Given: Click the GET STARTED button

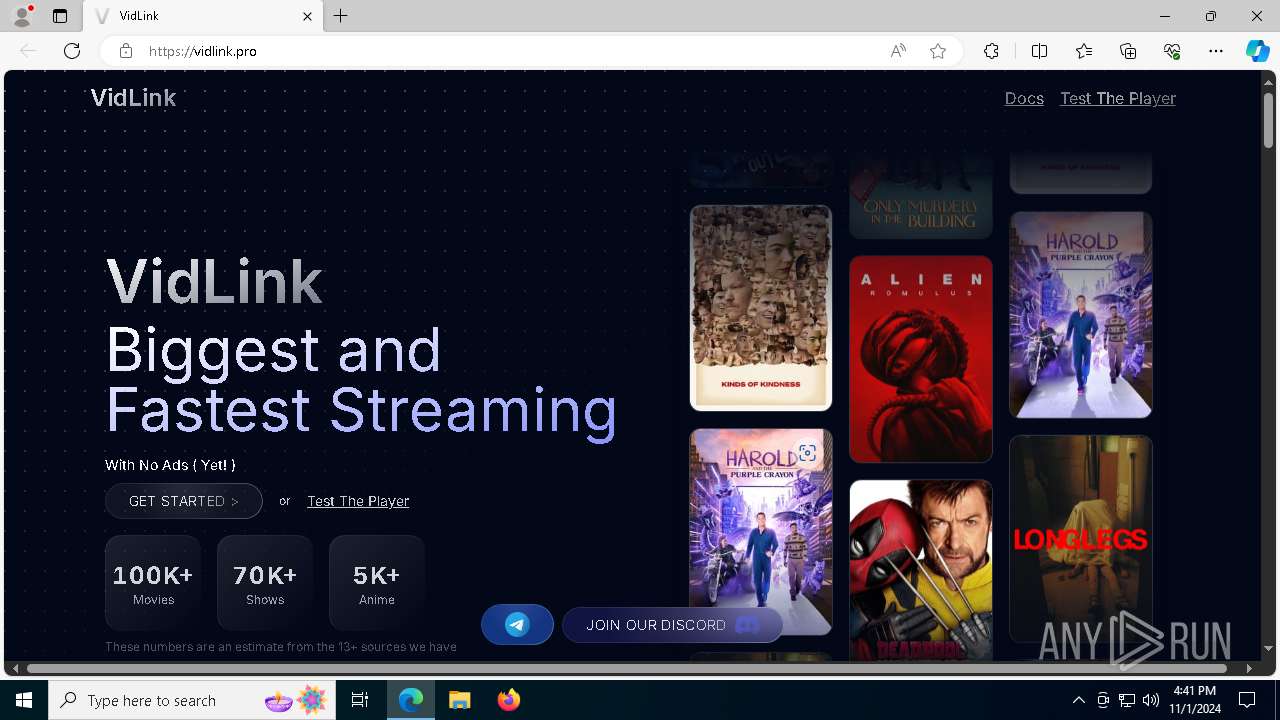Looking at the screenshot, I should click(184, 501).
